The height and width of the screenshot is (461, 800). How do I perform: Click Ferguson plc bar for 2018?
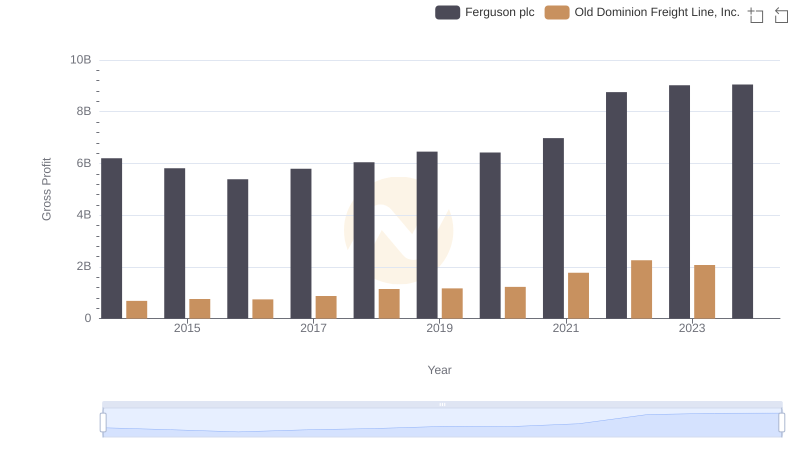click(x=364, y=240)
